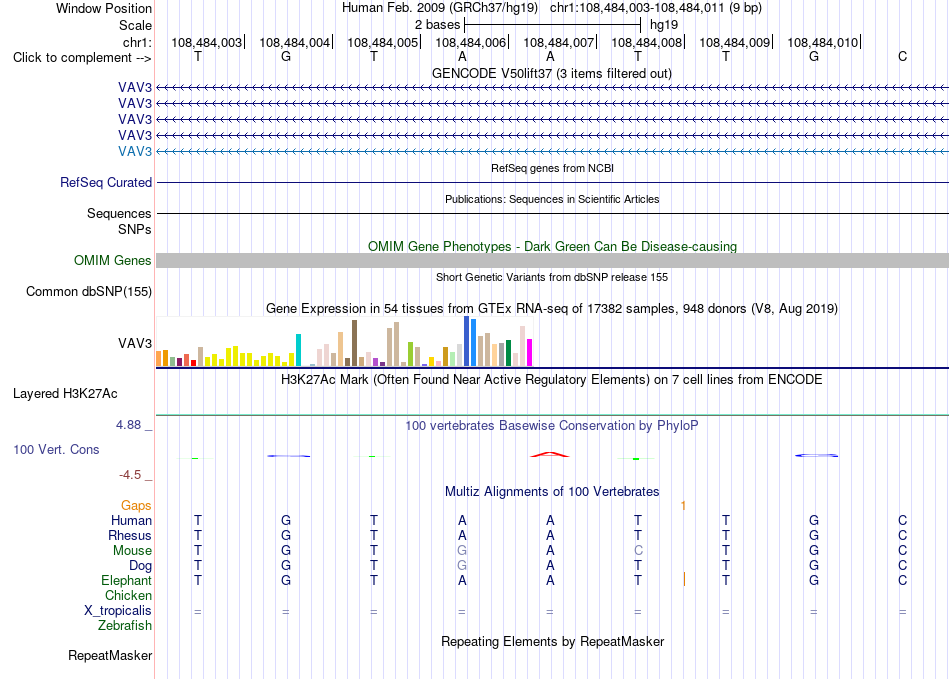Select the 'Human Feb. 2009 (GRCh37/hg19)' header text
950x679 pixels.
[440, 8]
